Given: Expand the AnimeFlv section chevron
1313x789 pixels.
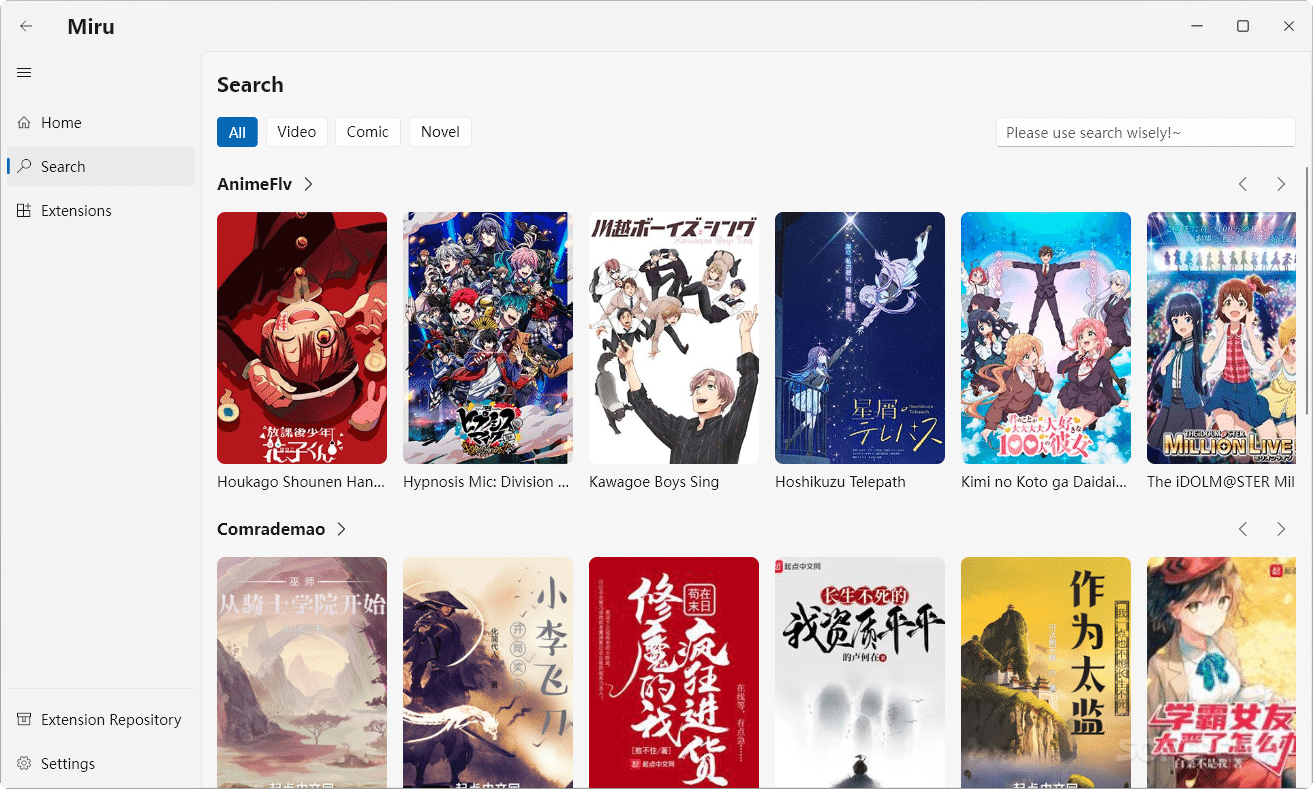Looking at the screenshot, I should click(x=308, y=184).
